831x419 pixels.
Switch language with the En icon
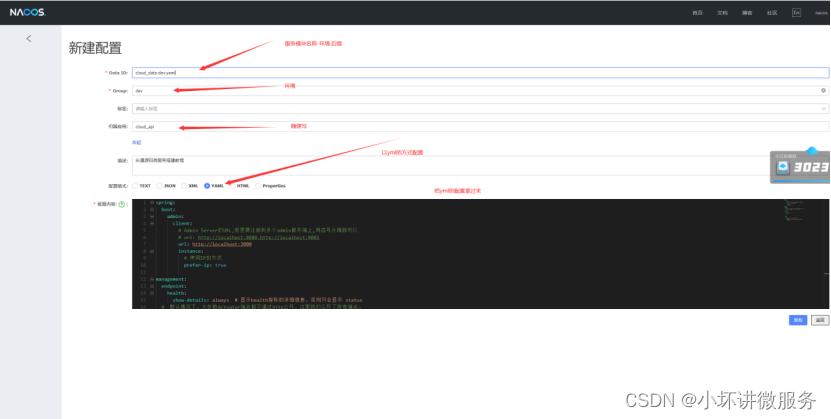(x=796, y=13)
